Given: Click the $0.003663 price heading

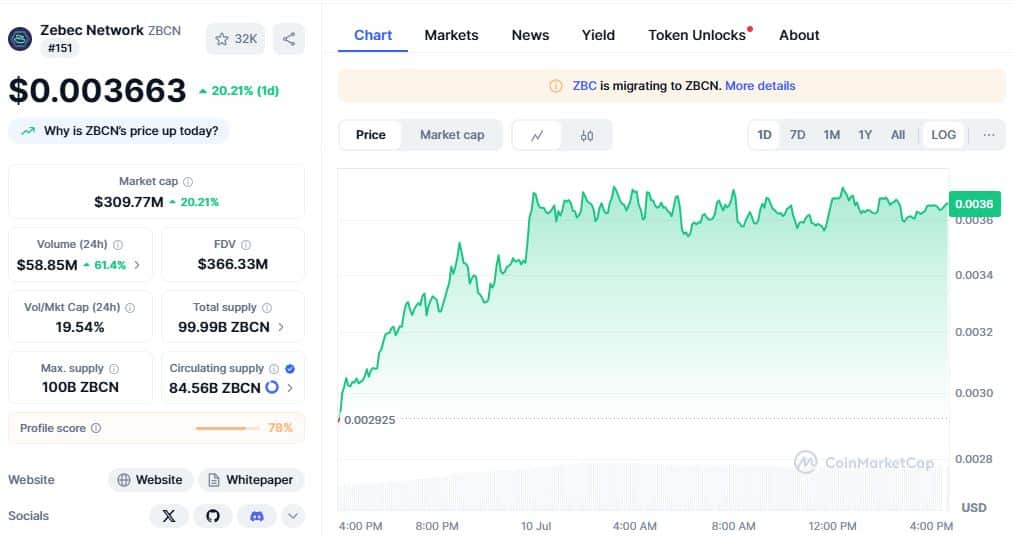Looking at the screenshot, I should [98, 90].
